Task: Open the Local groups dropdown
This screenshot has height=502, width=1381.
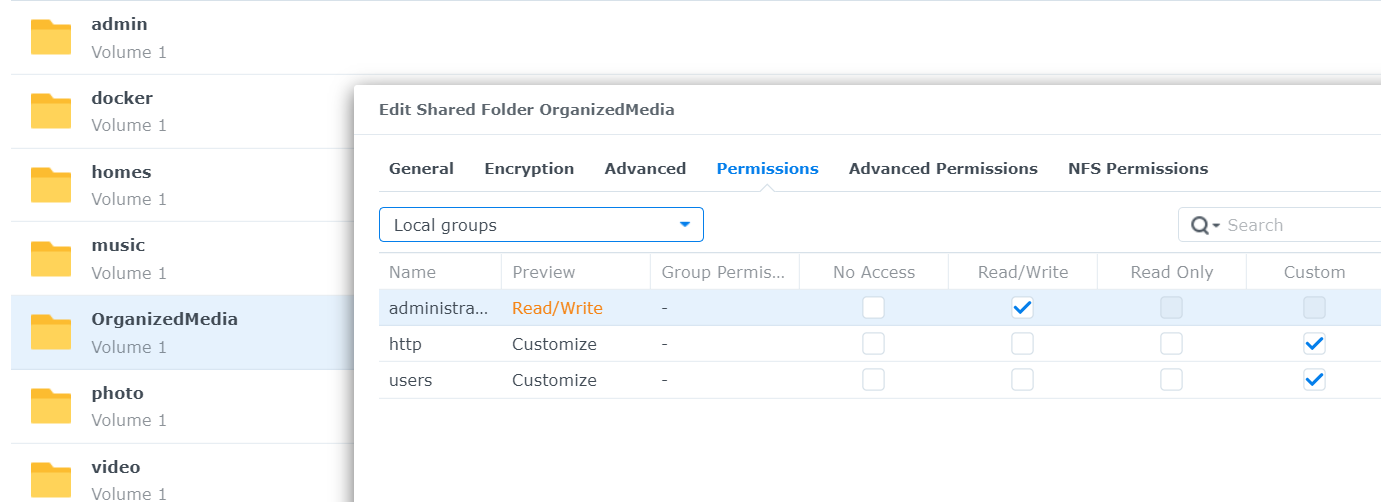Action: point(541,225)
